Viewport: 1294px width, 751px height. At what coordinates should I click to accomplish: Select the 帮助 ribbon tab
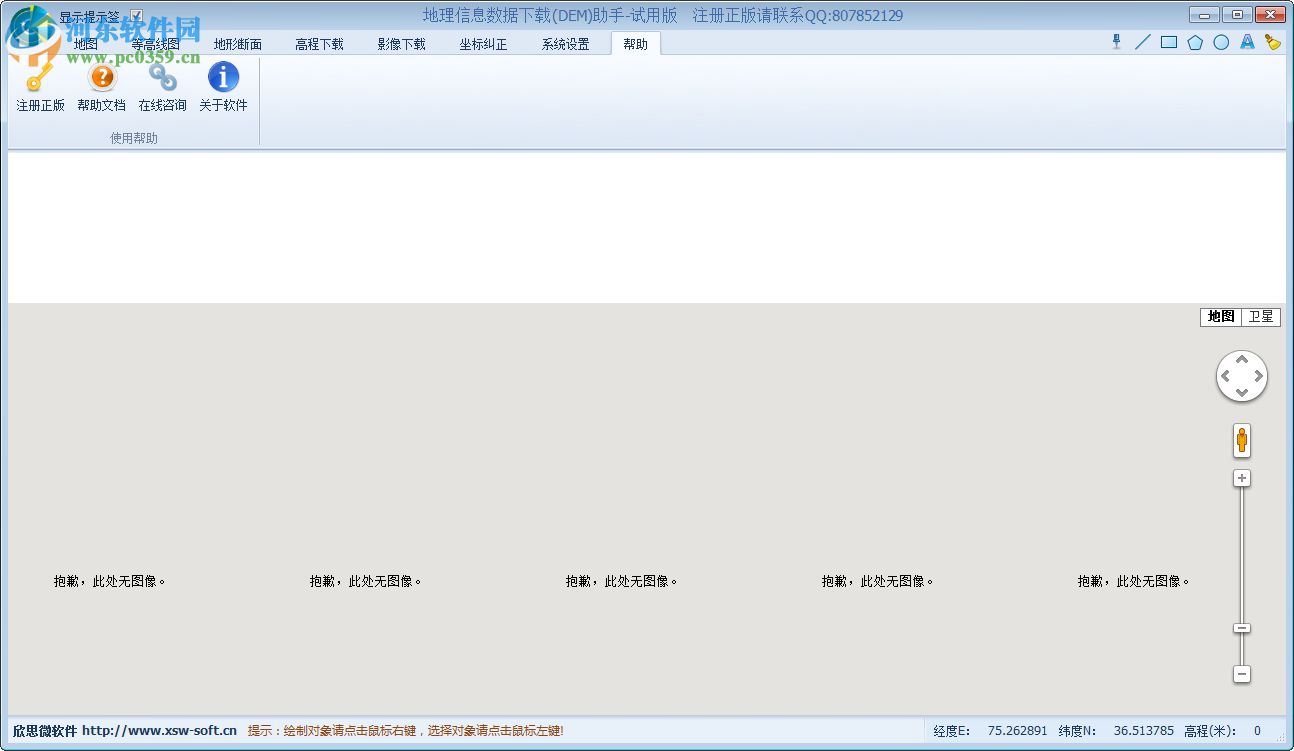click(635, 44)
